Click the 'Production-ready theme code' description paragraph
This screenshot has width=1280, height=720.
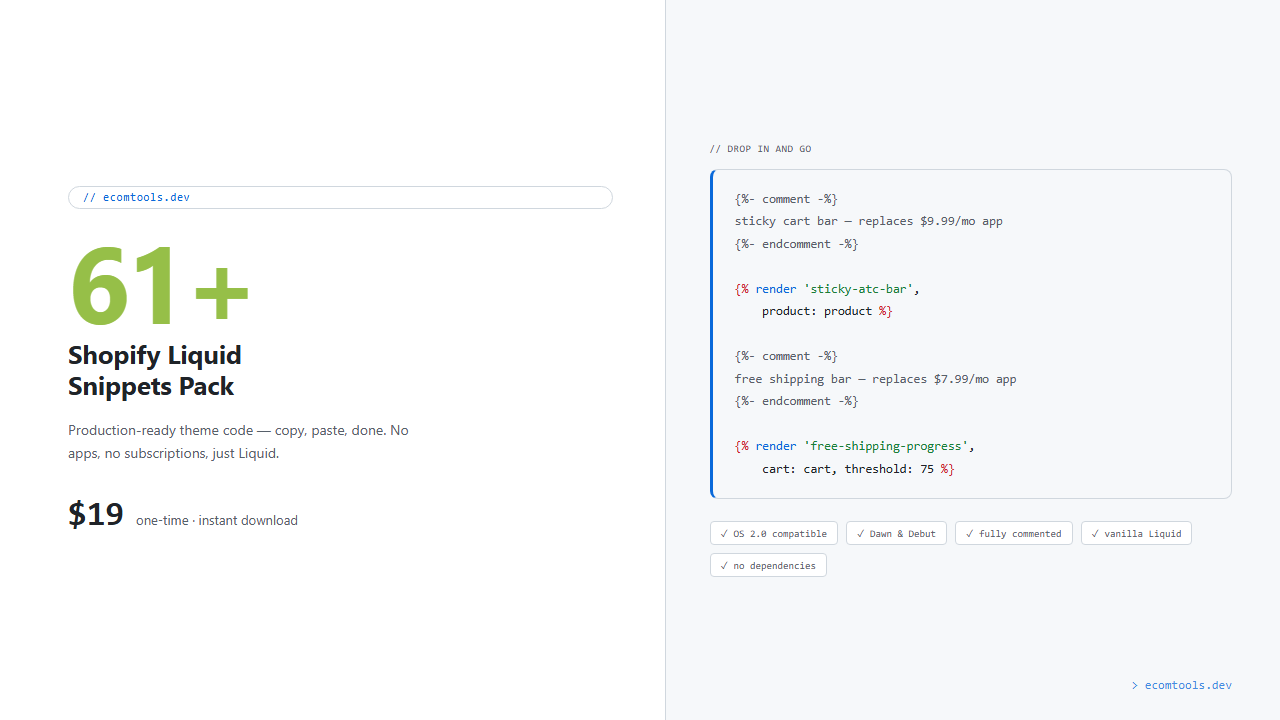click(x=238, y=441)
